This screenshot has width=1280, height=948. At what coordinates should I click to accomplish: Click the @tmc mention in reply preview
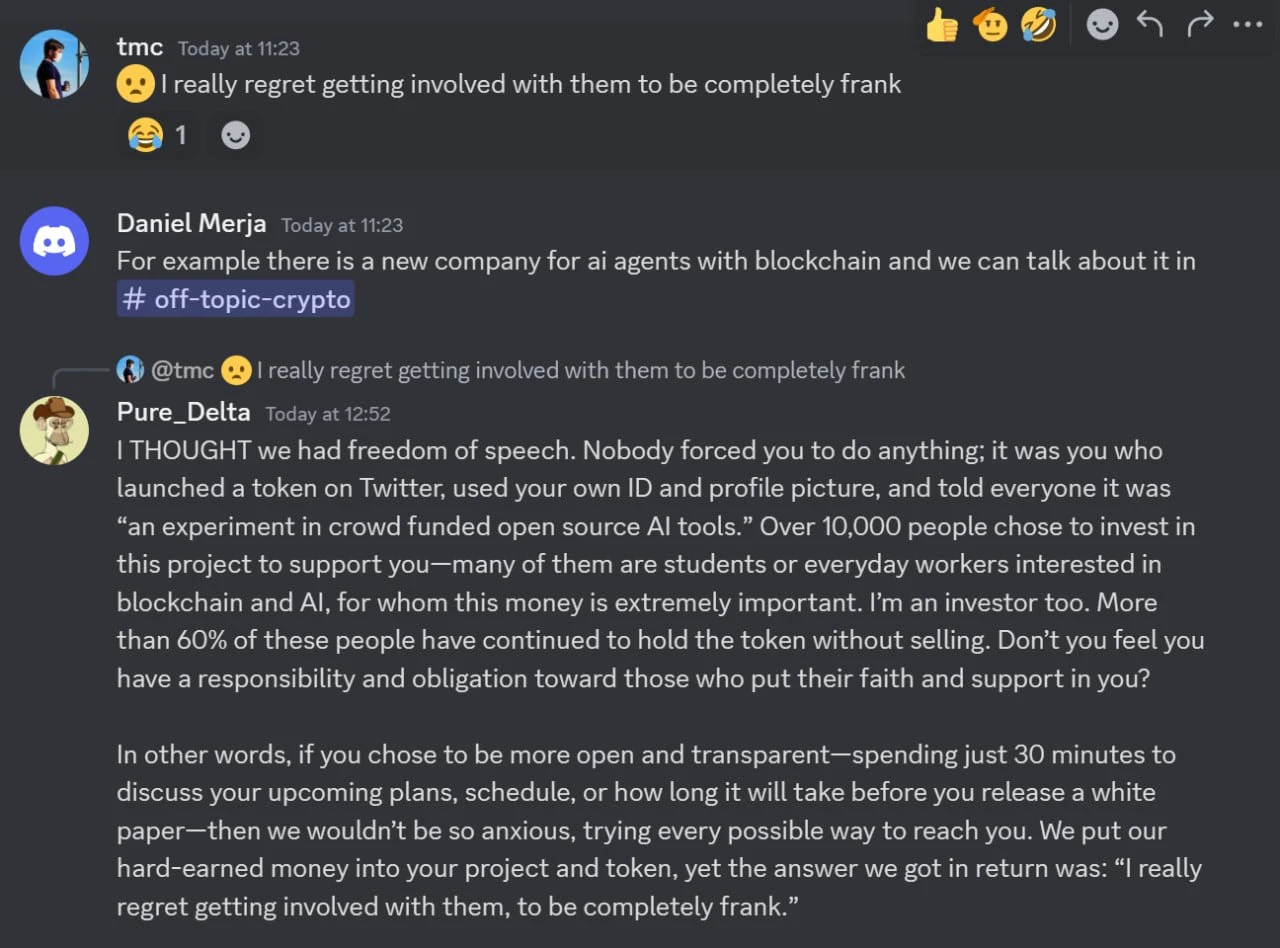click(182, 370)
